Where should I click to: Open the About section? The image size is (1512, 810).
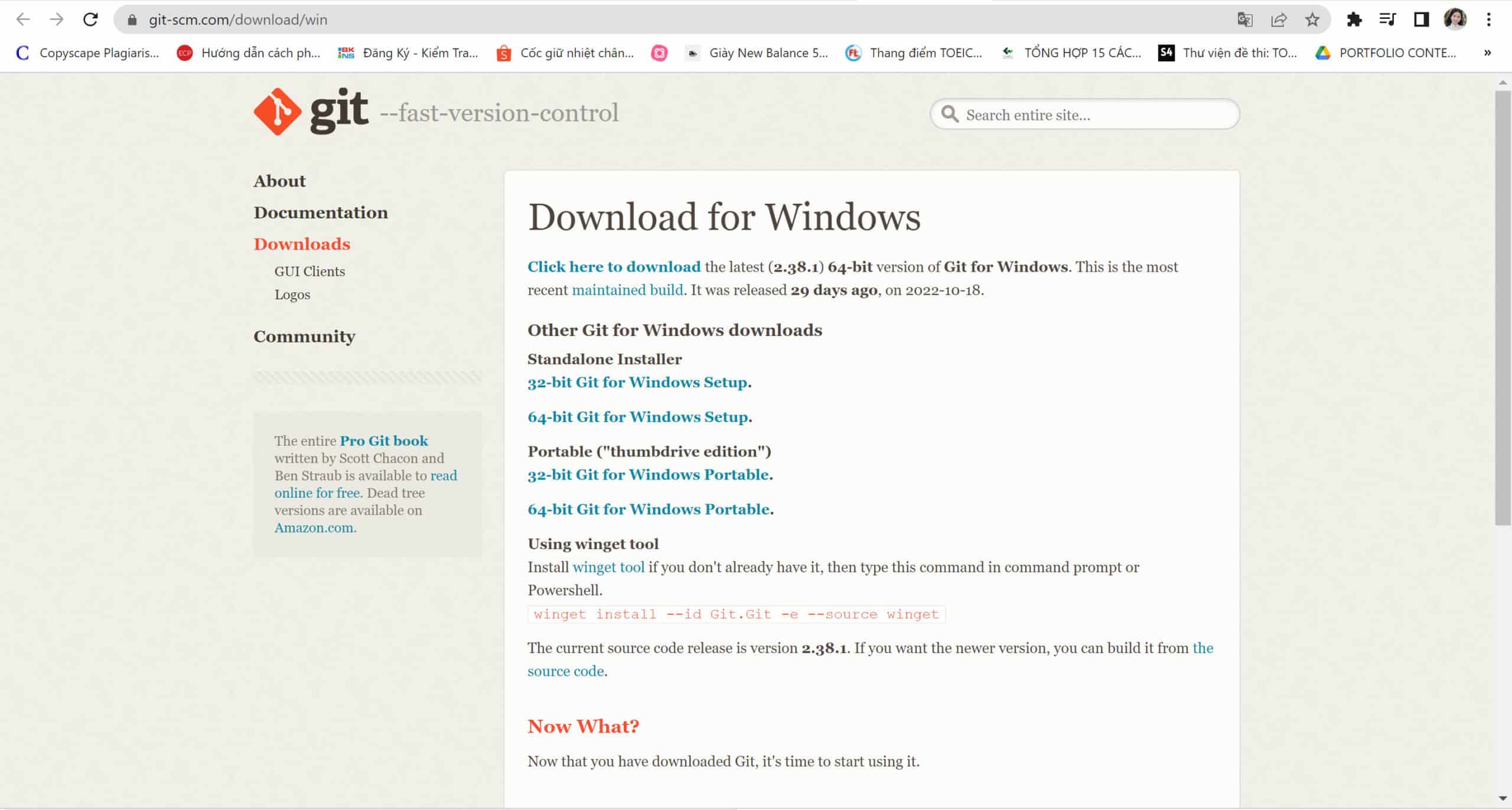pos(279,181)
